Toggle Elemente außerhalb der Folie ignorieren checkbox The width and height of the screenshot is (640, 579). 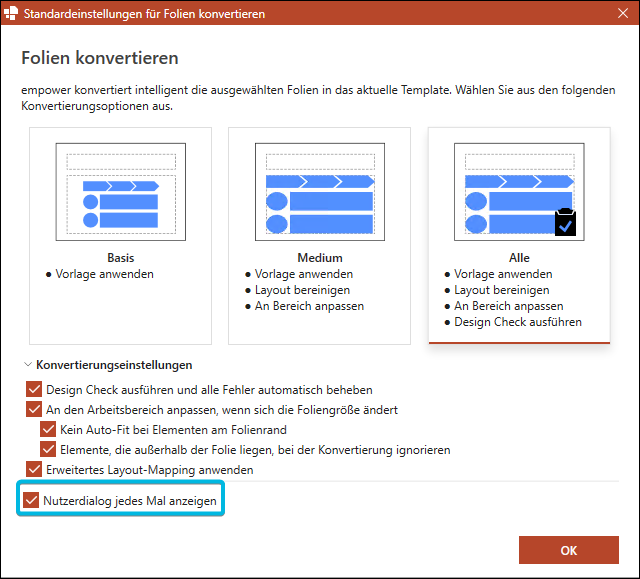(48, 449)
